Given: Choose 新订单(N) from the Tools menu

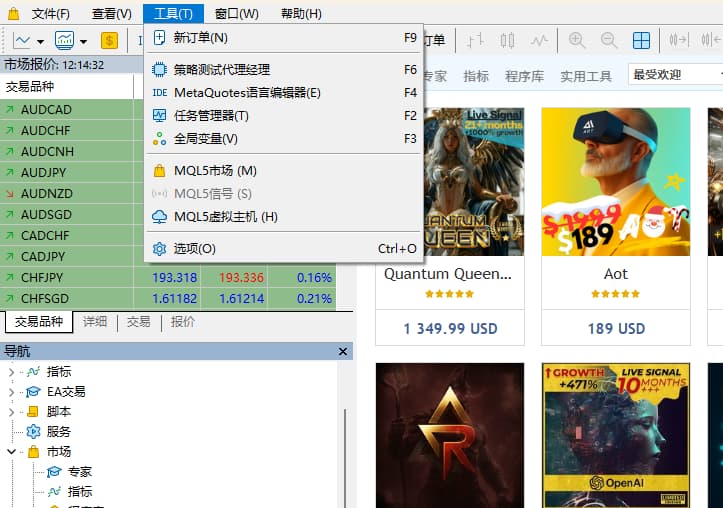Looking at the screenshot, I should (x=201, y=38).
